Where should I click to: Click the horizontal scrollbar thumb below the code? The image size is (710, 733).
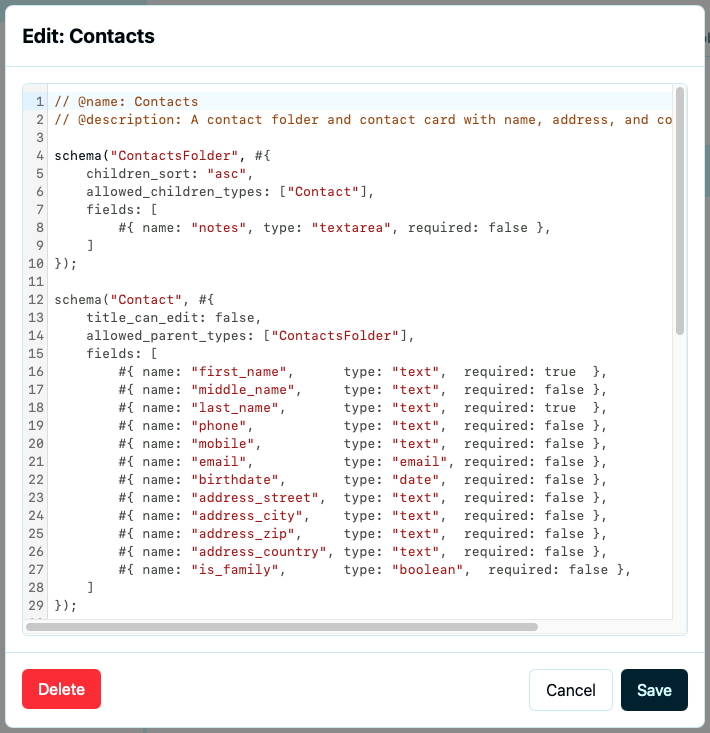pos(282,627)
